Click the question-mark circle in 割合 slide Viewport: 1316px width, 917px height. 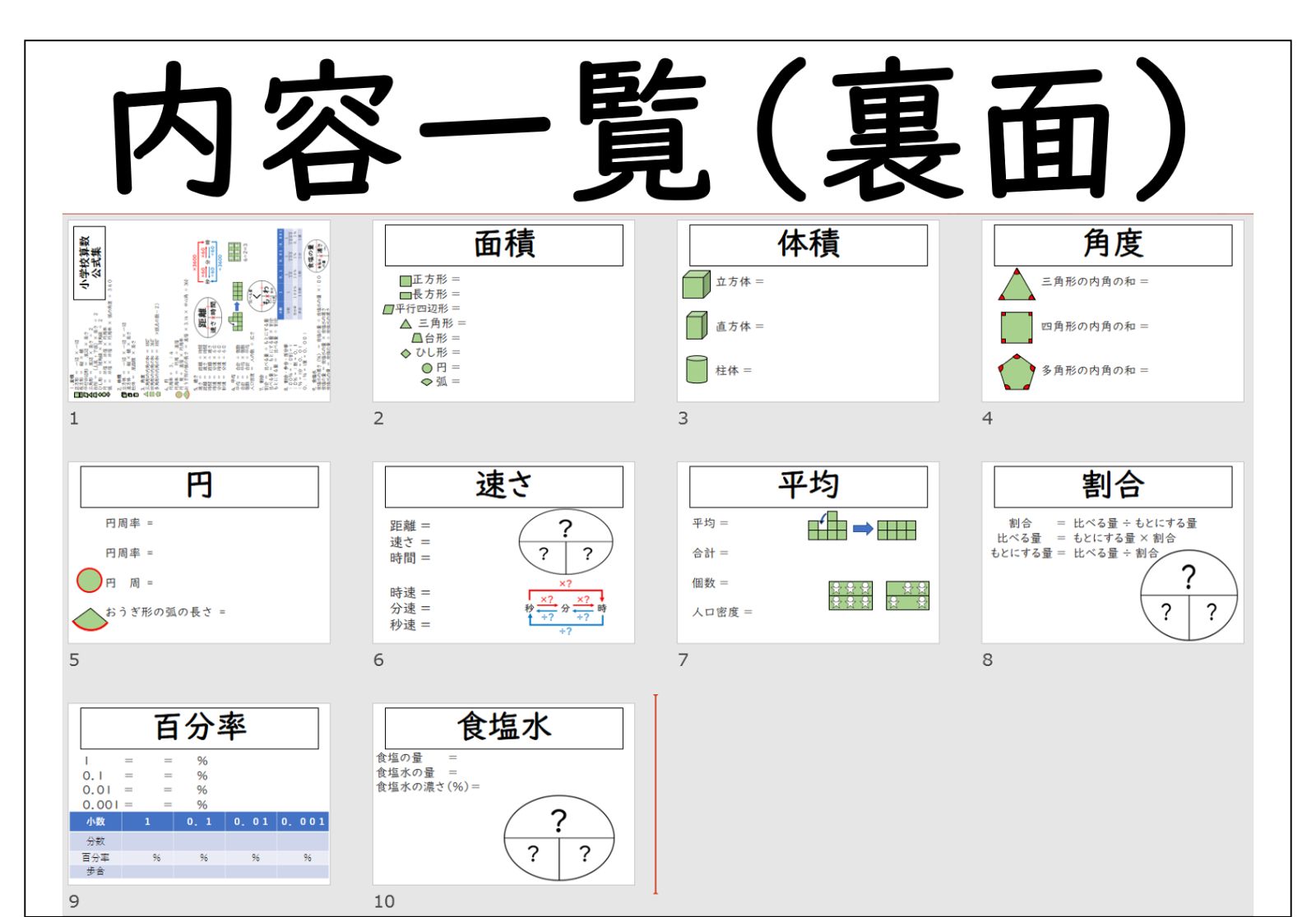(1189, 595)
